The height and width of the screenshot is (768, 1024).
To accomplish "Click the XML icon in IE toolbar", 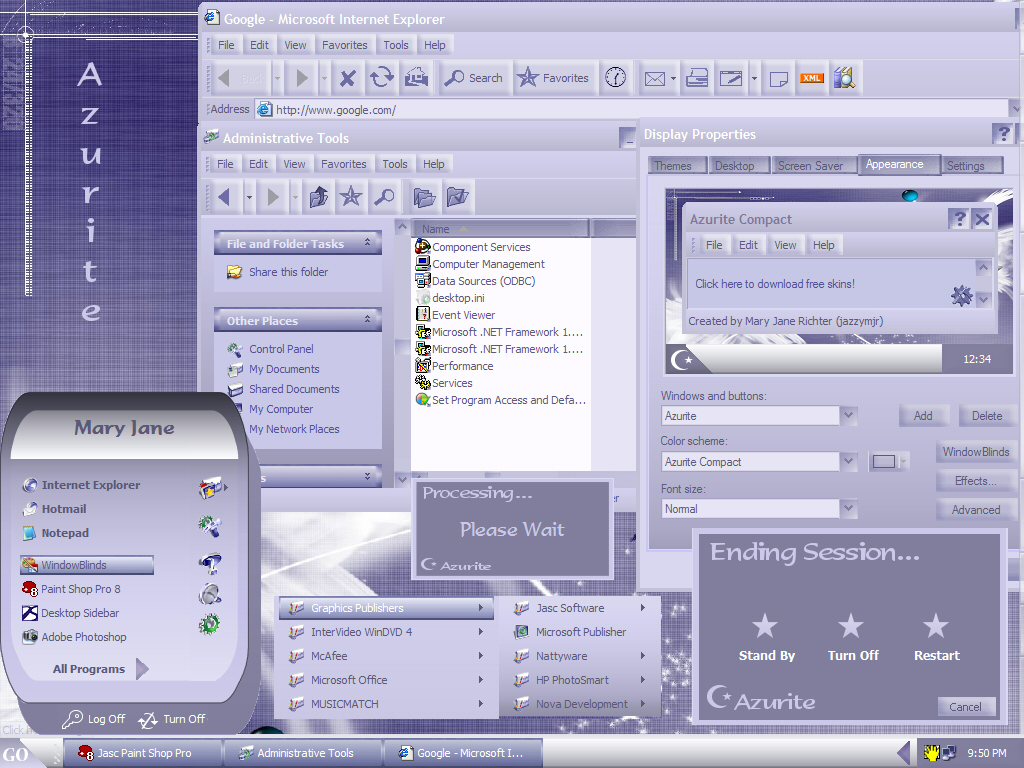I will coord(812,78).
